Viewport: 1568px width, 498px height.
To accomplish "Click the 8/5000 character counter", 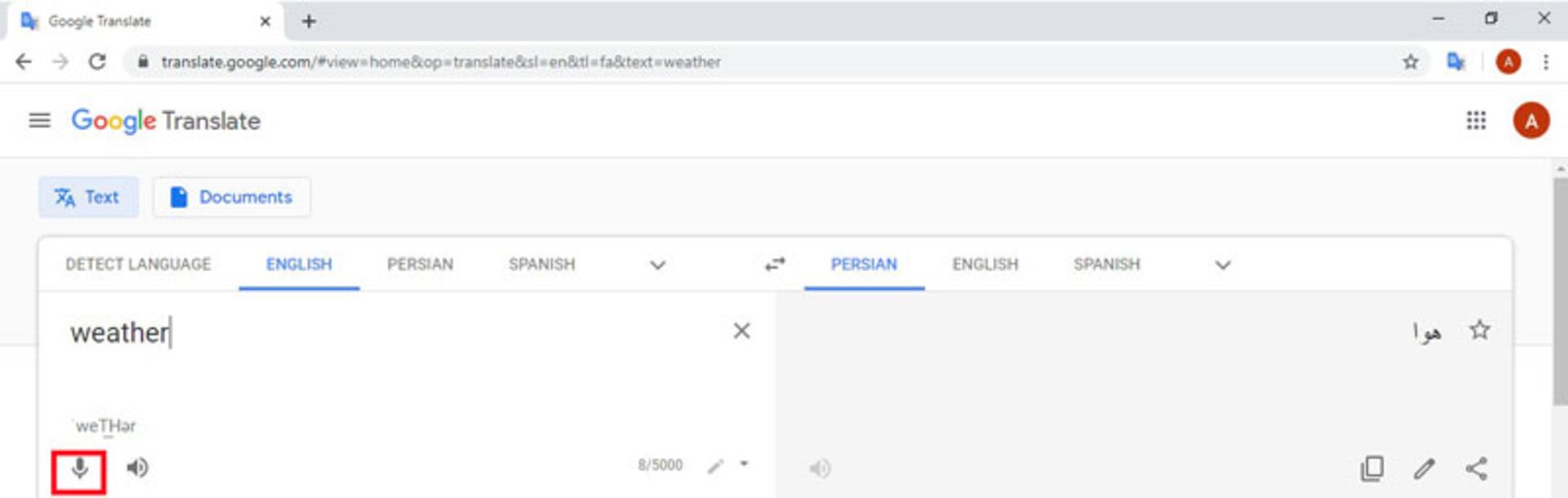I will pos(660,465).
